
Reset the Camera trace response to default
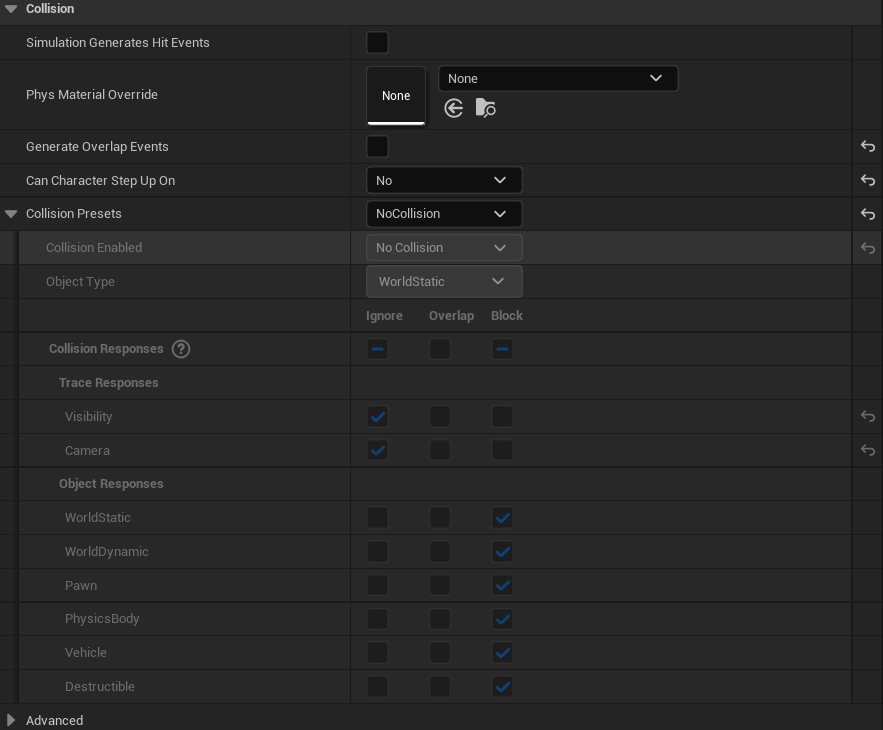867,450
